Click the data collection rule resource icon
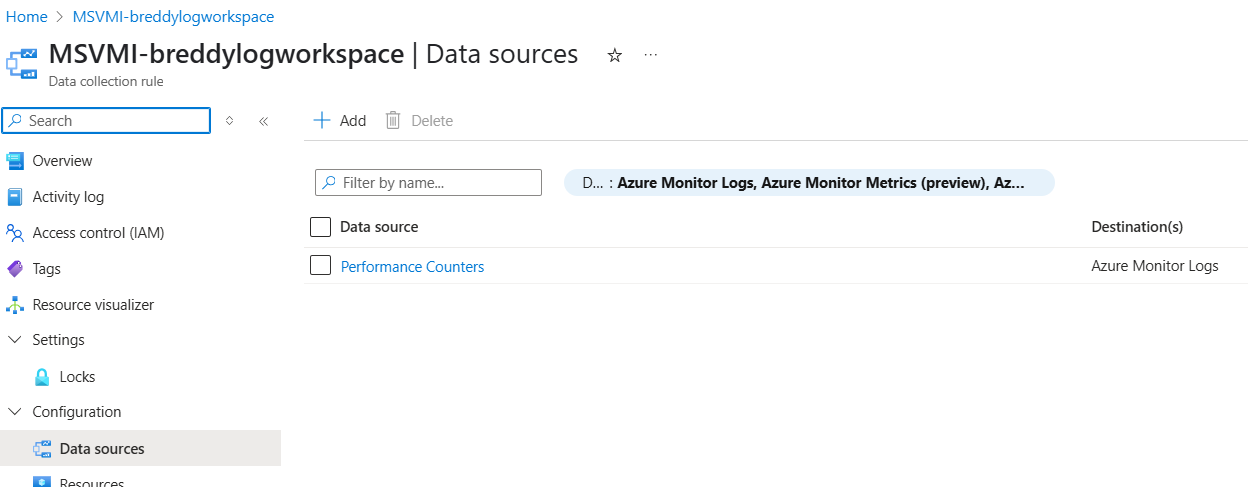 point(22,62)
